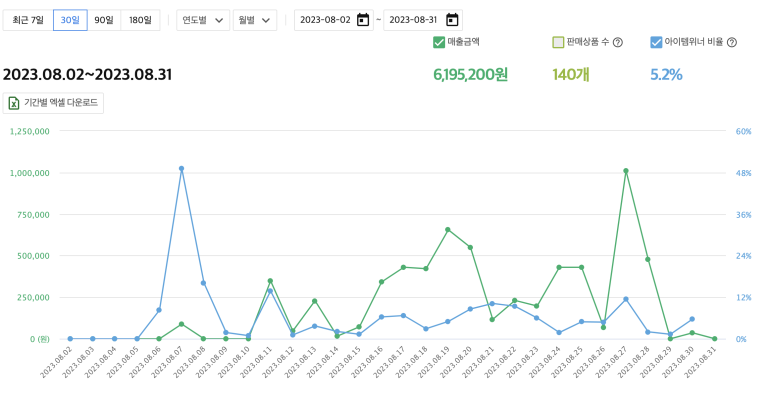The image size is (773, 393).
Task: Open the start date calendar icon
Action: 363,20
